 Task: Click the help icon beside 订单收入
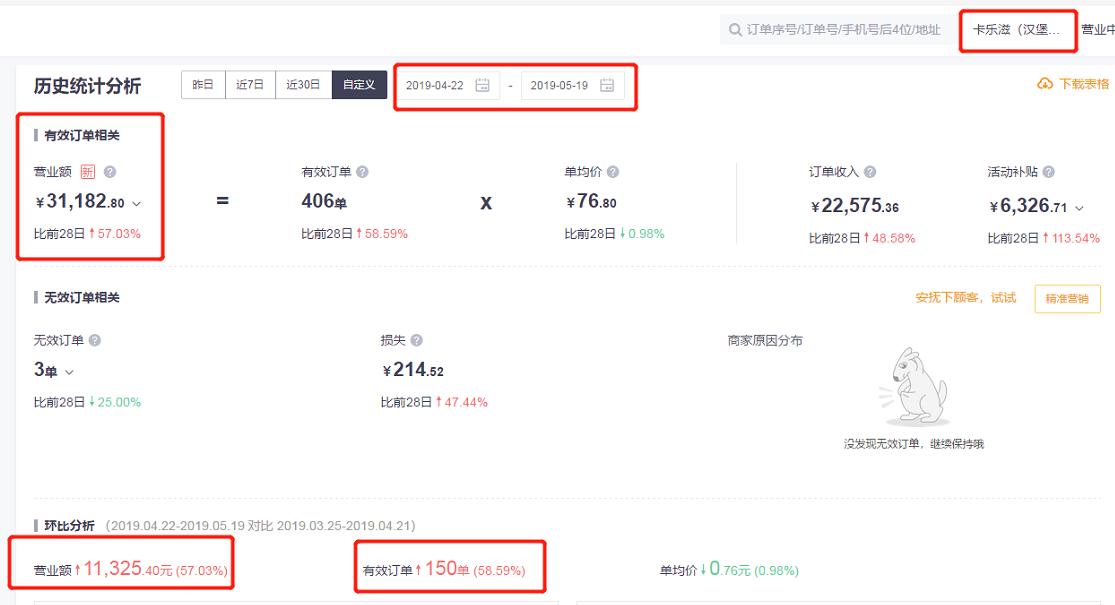870,172
